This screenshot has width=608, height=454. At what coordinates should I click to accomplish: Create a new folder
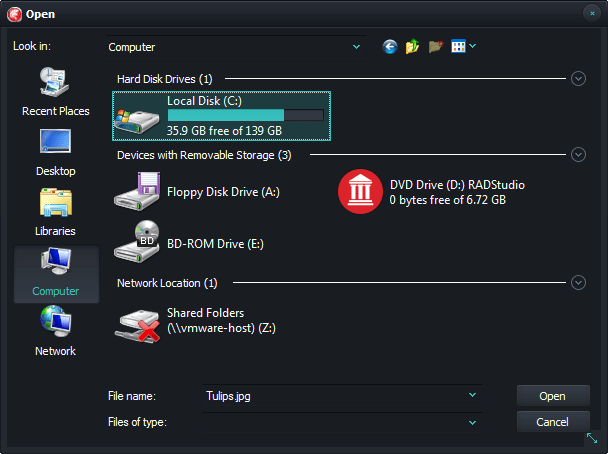[435, 47]
